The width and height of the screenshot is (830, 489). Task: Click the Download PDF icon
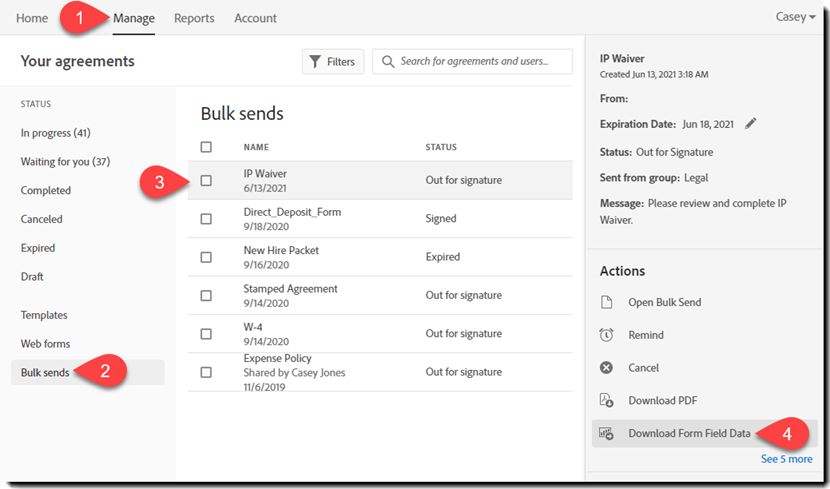pyautogui.click(x=606, y=401)
